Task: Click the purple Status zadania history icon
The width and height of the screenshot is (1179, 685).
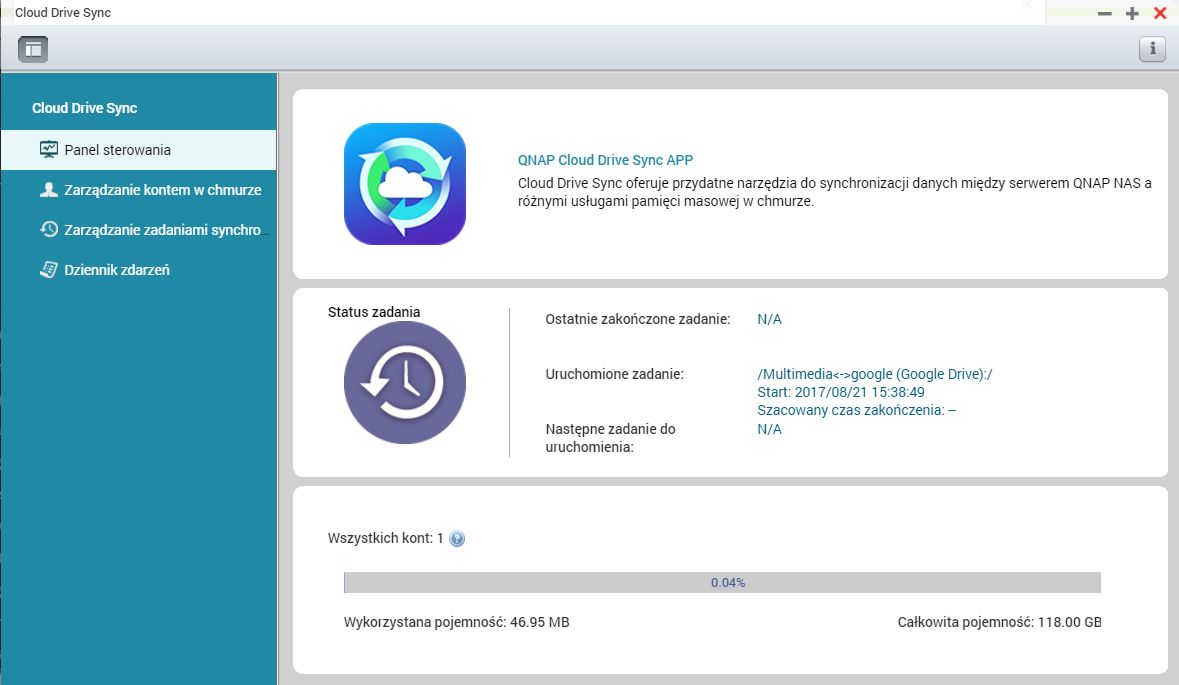Action: [x=405, y=382]
